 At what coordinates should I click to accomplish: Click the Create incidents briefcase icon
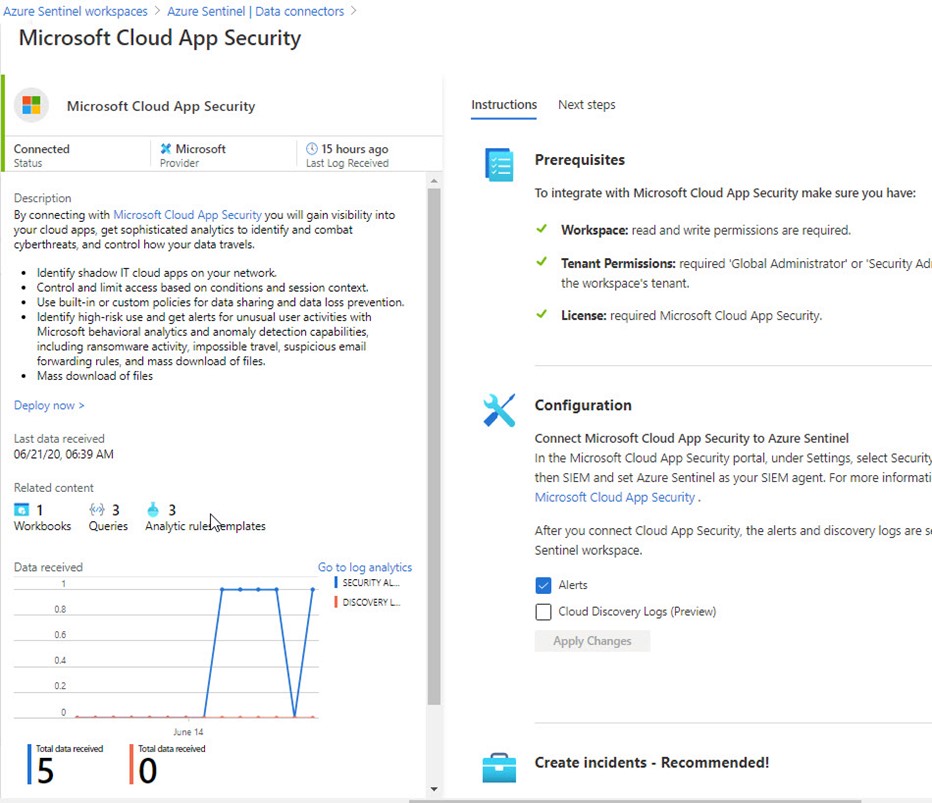pyautogui.click(x=499, y=767)
